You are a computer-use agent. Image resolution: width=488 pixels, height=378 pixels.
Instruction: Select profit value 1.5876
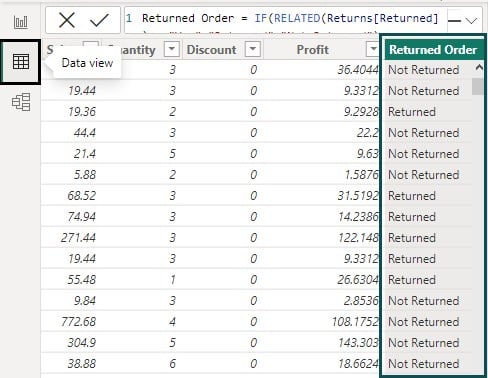point(361,175)
